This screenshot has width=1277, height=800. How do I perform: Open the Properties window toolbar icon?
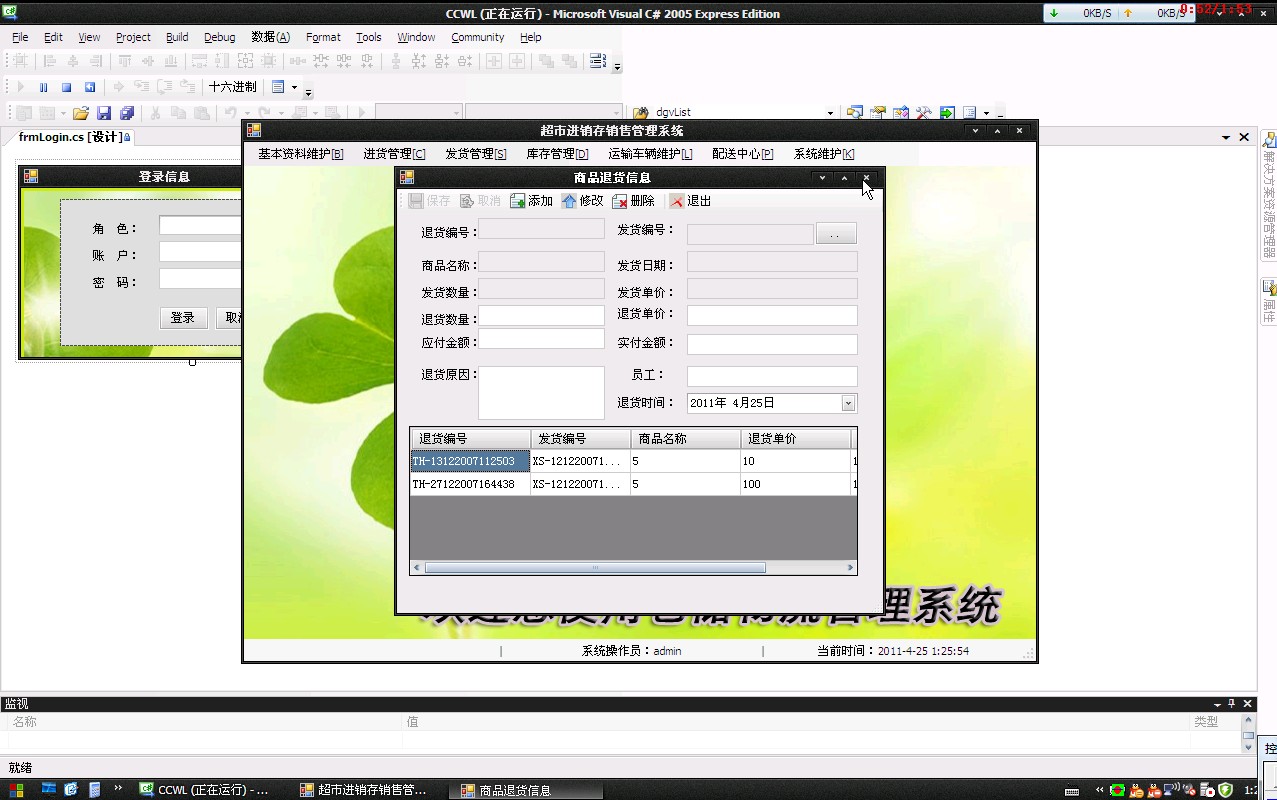(x=877, y=113)
